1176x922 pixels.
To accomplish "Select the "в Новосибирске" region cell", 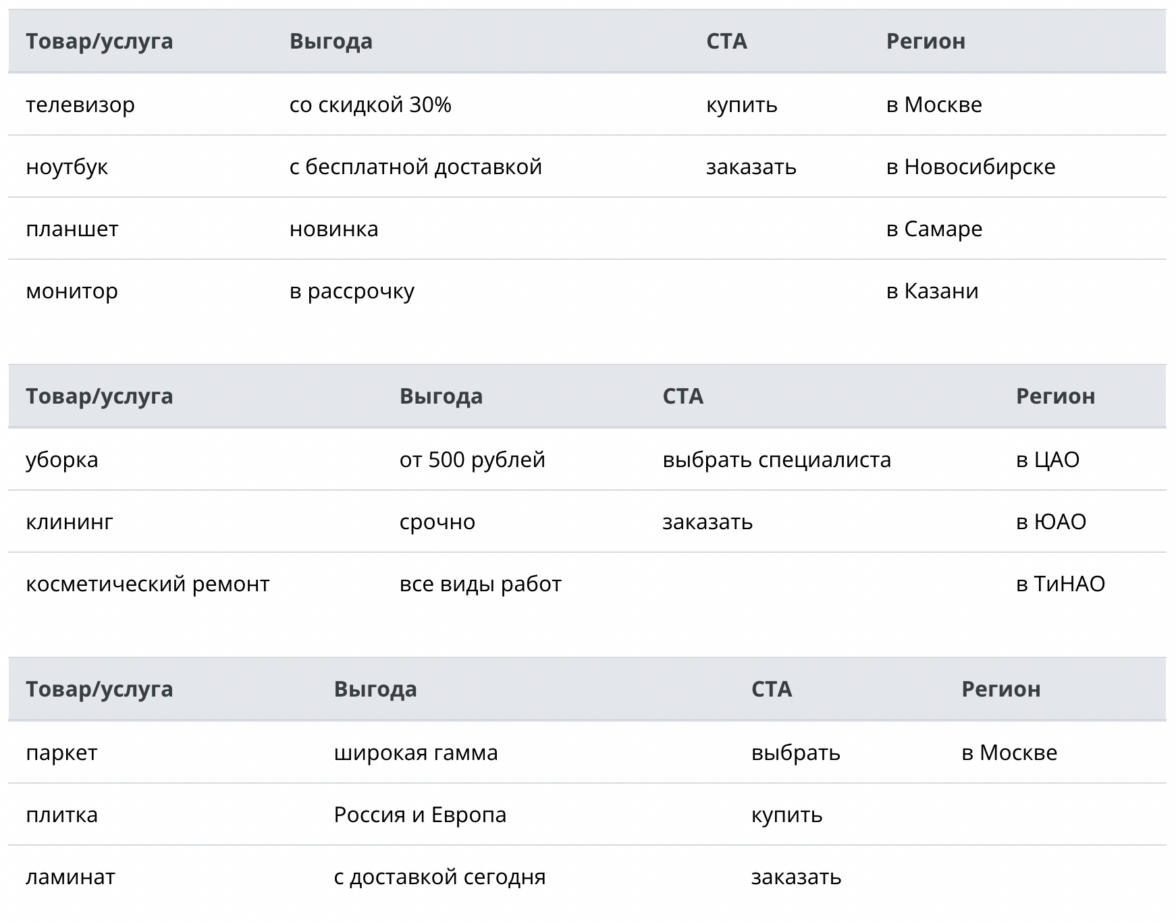I will tap(970, 167).
